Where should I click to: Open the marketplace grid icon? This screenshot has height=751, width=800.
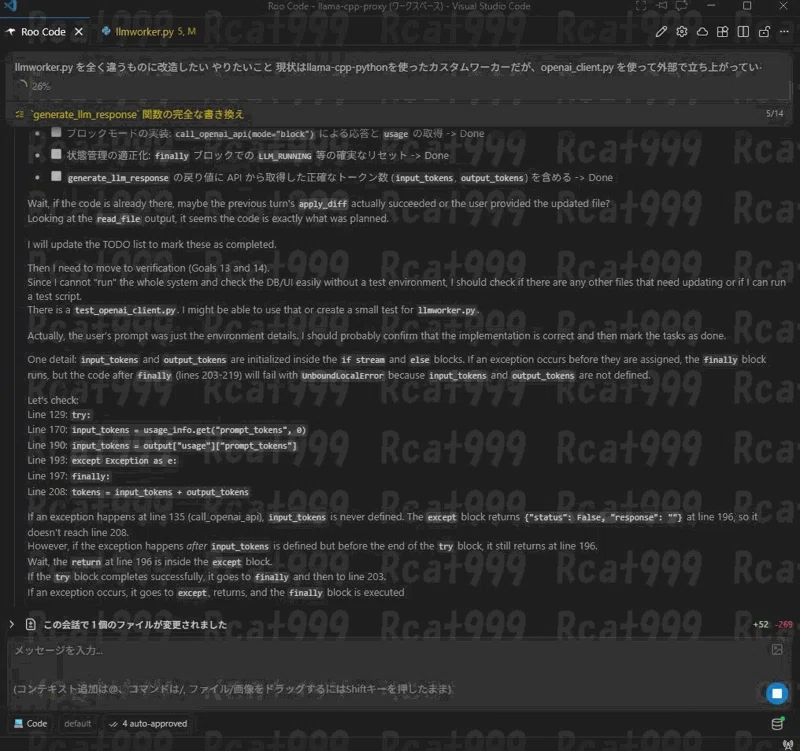pyautogui.click(x=722, y=32)
